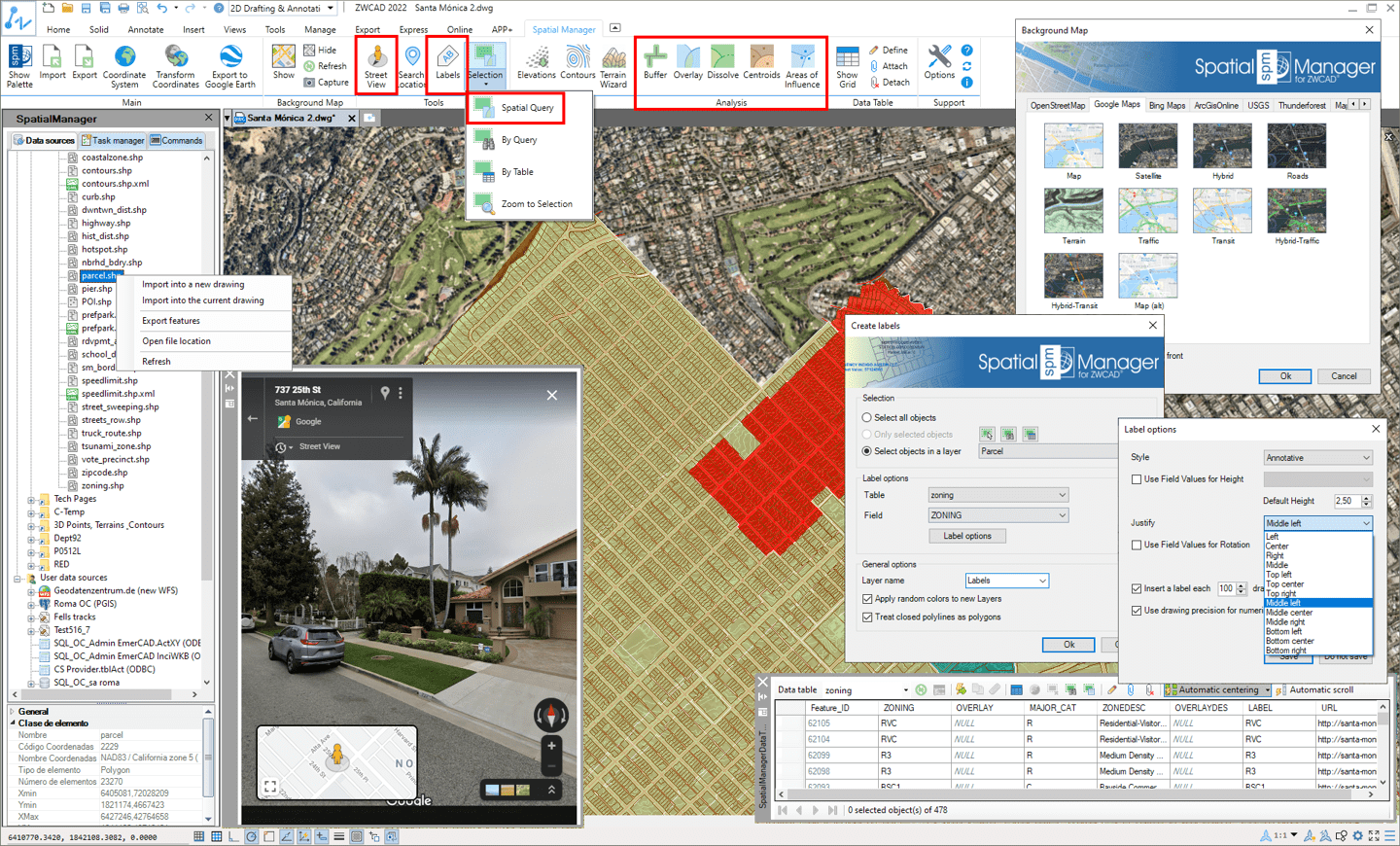Click the Default Height spinner arrows
This screenshot has height=846, width=1400.
click(1367, 501)
